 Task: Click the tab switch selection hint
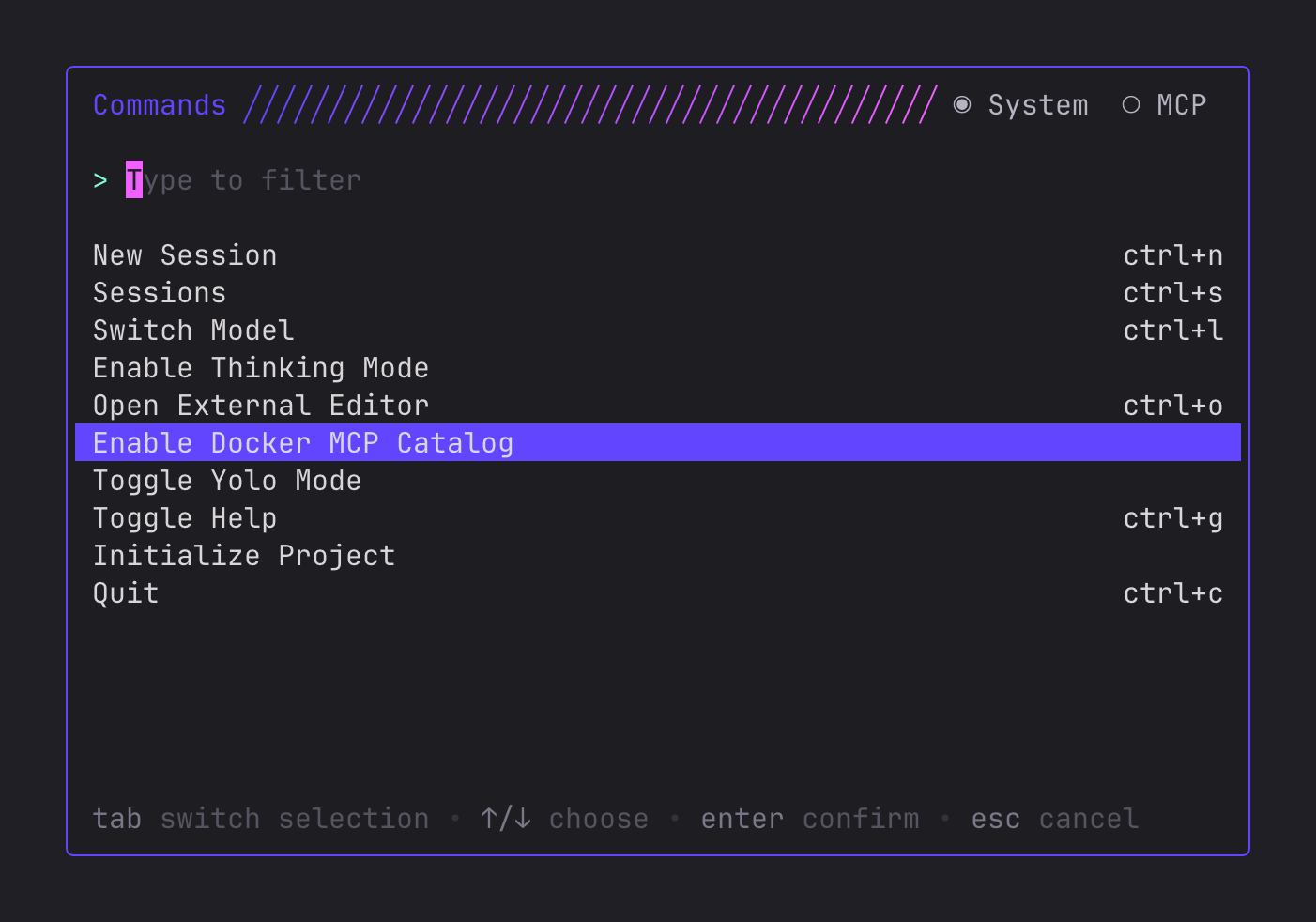click(260, 819)
